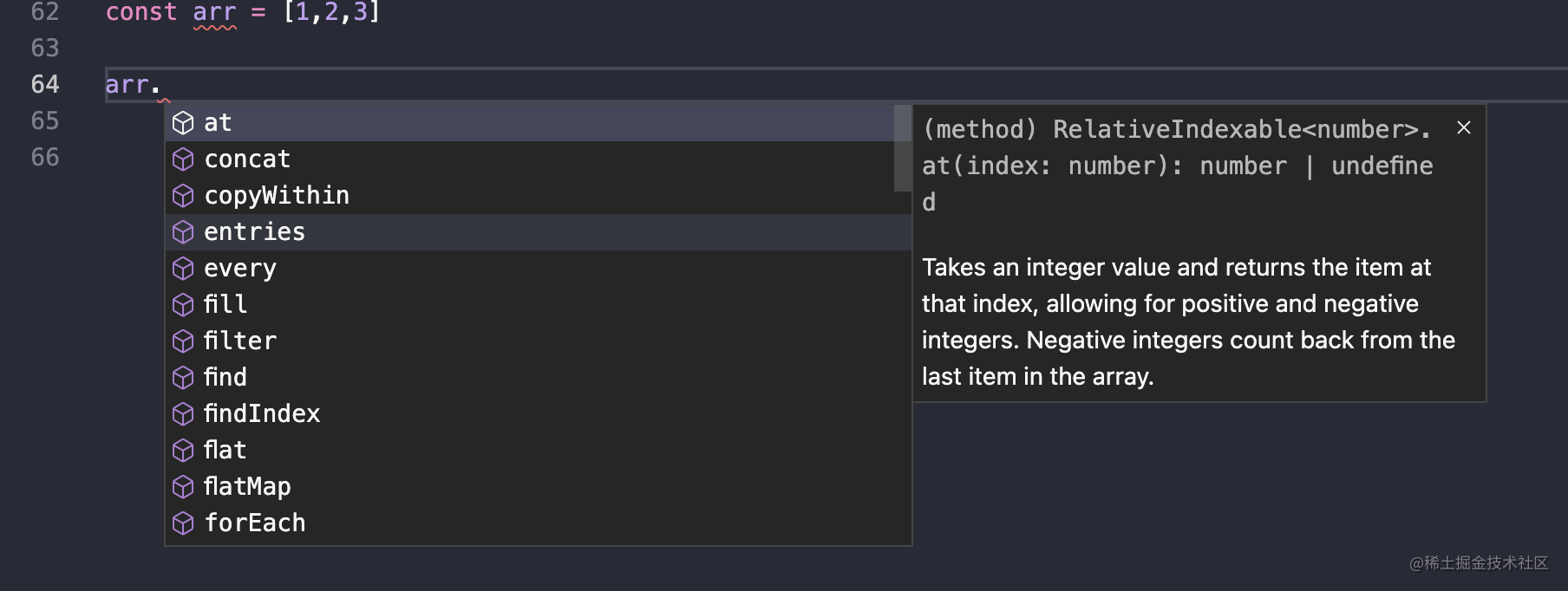
Task: Choose the 'at' suggestion text
Action: click(218, 123)
